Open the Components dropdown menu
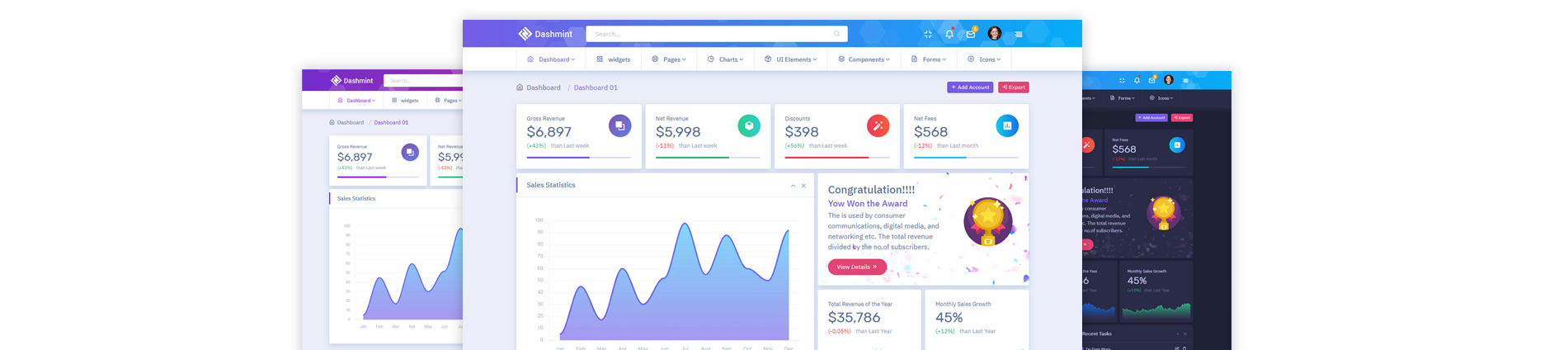This screenshot has height=350, width=1568. 864,59
